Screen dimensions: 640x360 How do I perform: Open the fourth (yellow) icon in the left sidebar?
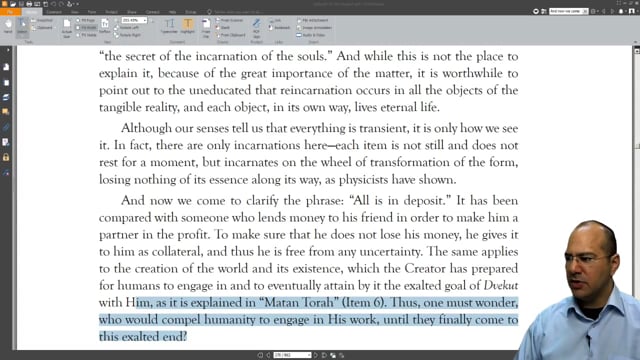[6, 111]
